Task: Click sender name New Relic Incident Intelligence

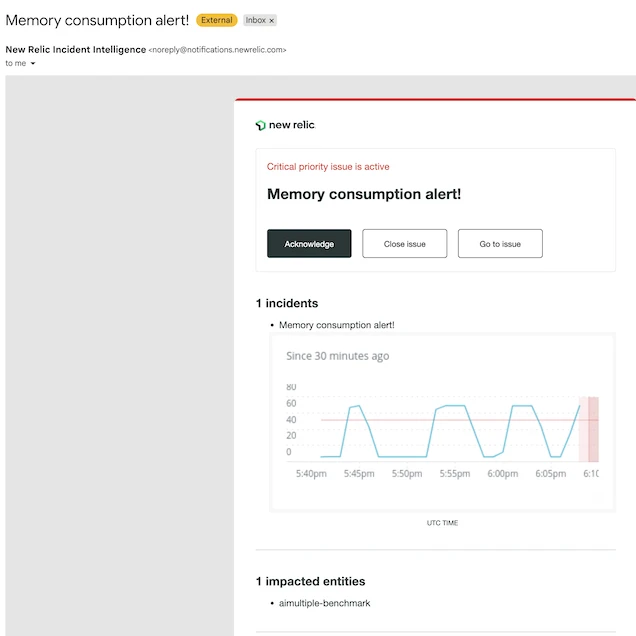Action: 75,49
